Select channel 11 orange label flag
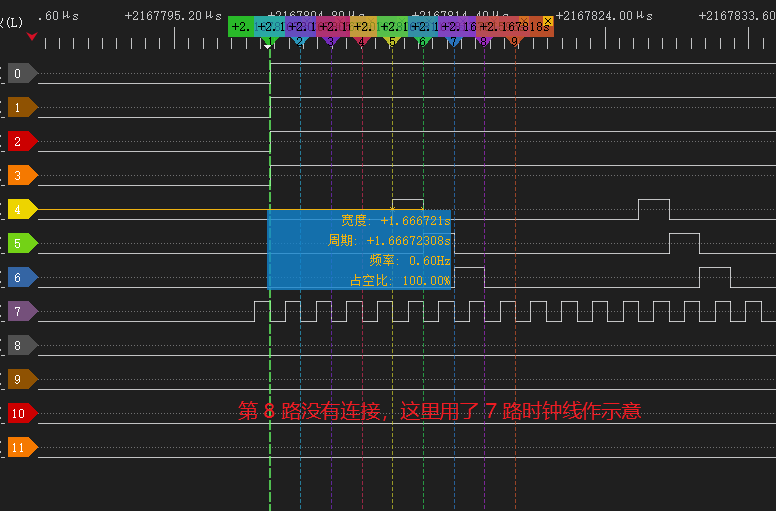This screenshot has width=776, height=511. 22,448
